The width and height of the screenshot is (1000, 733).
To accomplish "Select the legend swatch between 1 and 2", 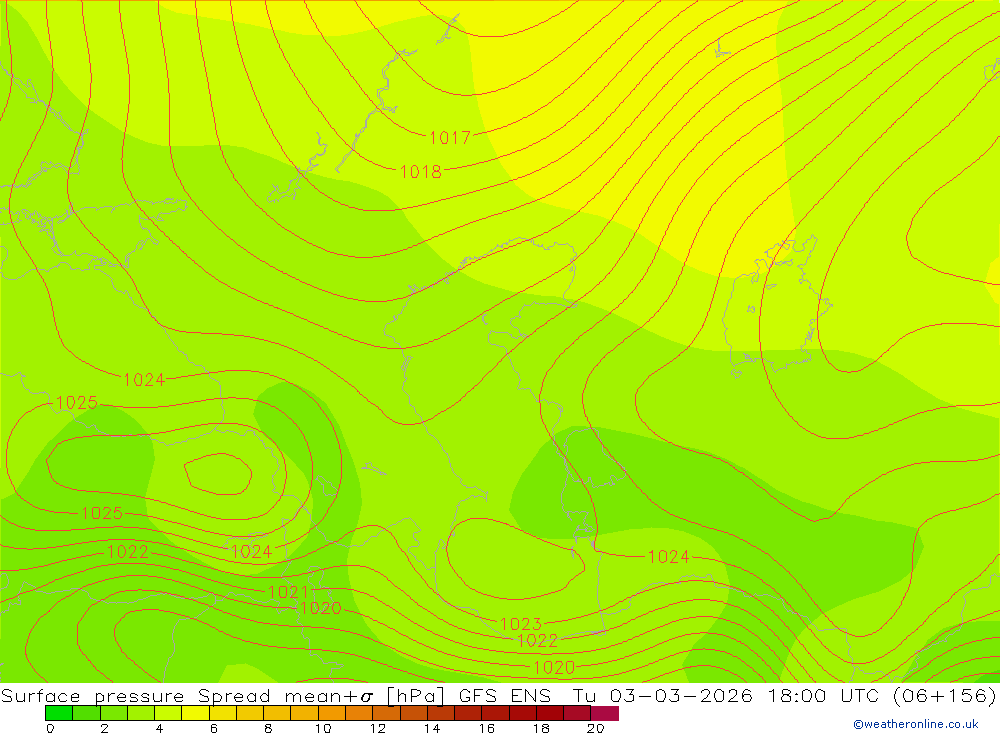I will pos(86,713).
